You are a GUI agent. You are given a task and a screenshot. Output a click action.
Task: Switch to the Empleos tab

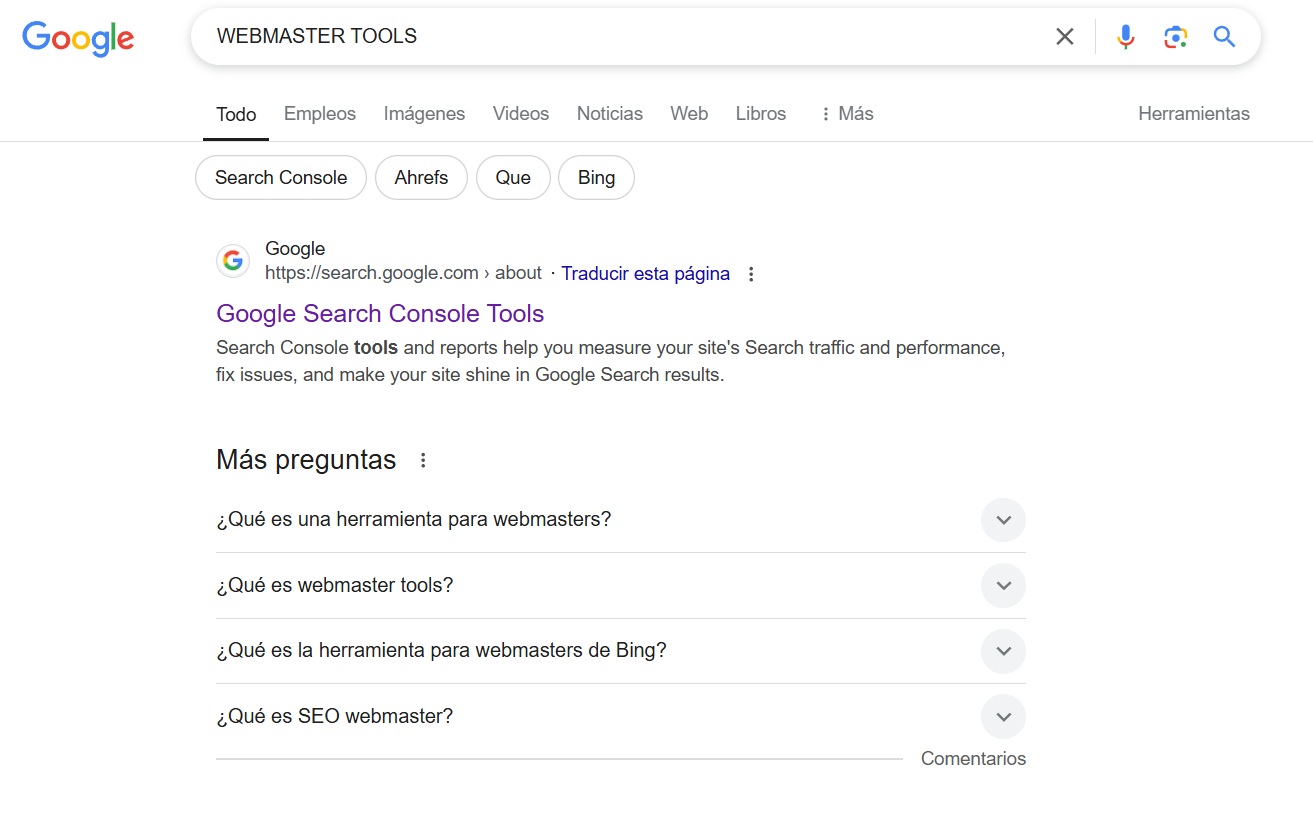click(320, 114)
